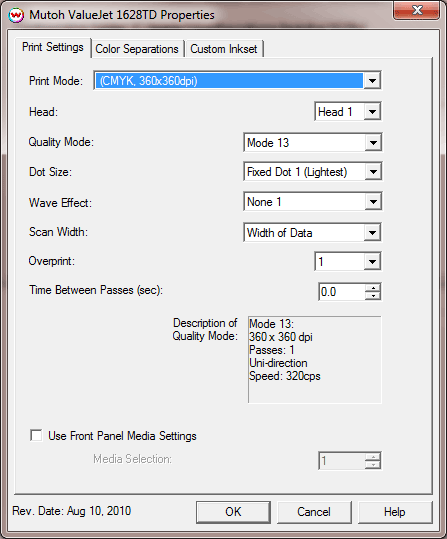The image size is (447, 539).
Task: Click the 'Dot Size:' label
Action: (51, 172)
